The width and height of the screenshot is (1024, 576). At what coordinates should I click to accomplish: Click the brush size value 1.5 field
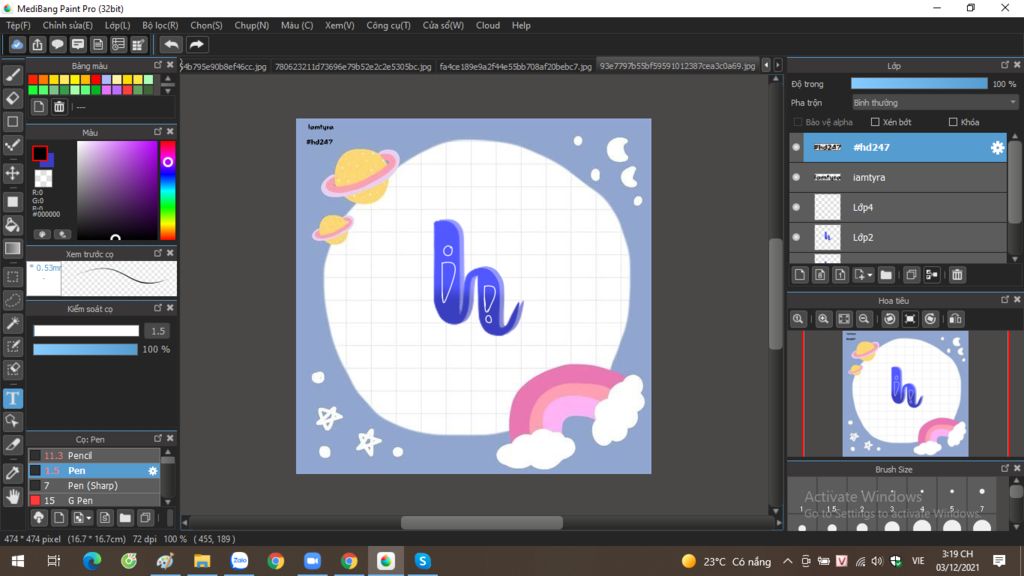coord(158,331)
